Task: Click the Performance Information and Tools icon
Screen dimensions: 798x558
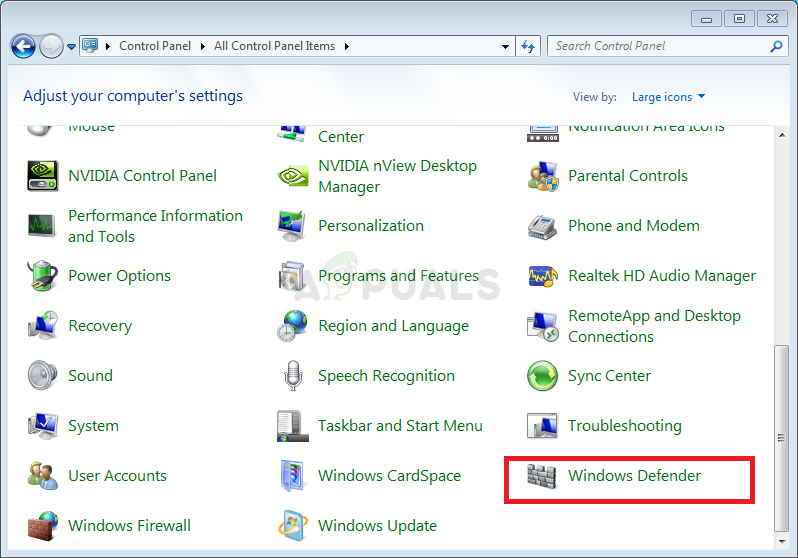Action: [42, 225]
